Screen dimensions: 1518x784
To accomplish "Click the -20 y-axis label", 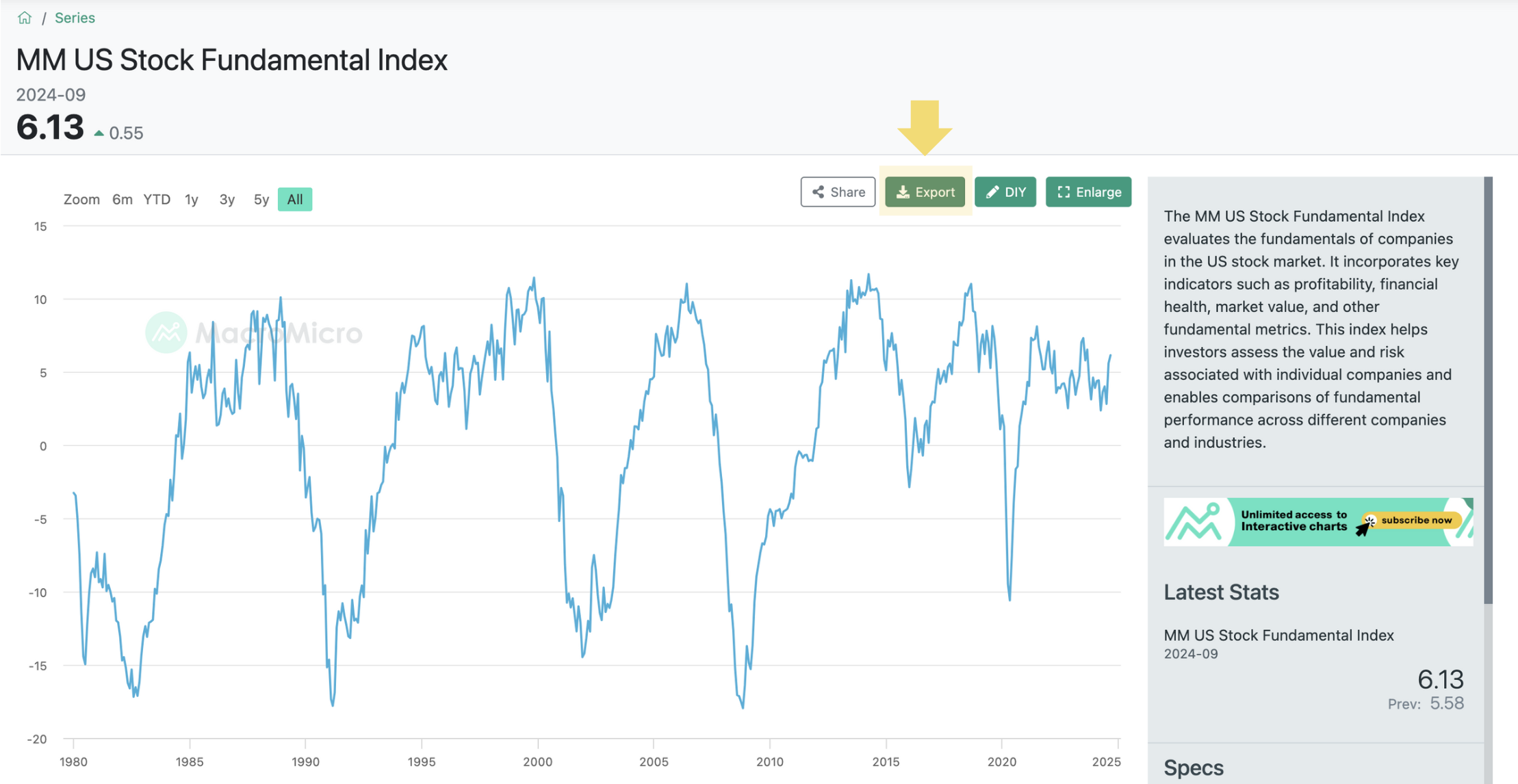I will [x=37, y=739].
